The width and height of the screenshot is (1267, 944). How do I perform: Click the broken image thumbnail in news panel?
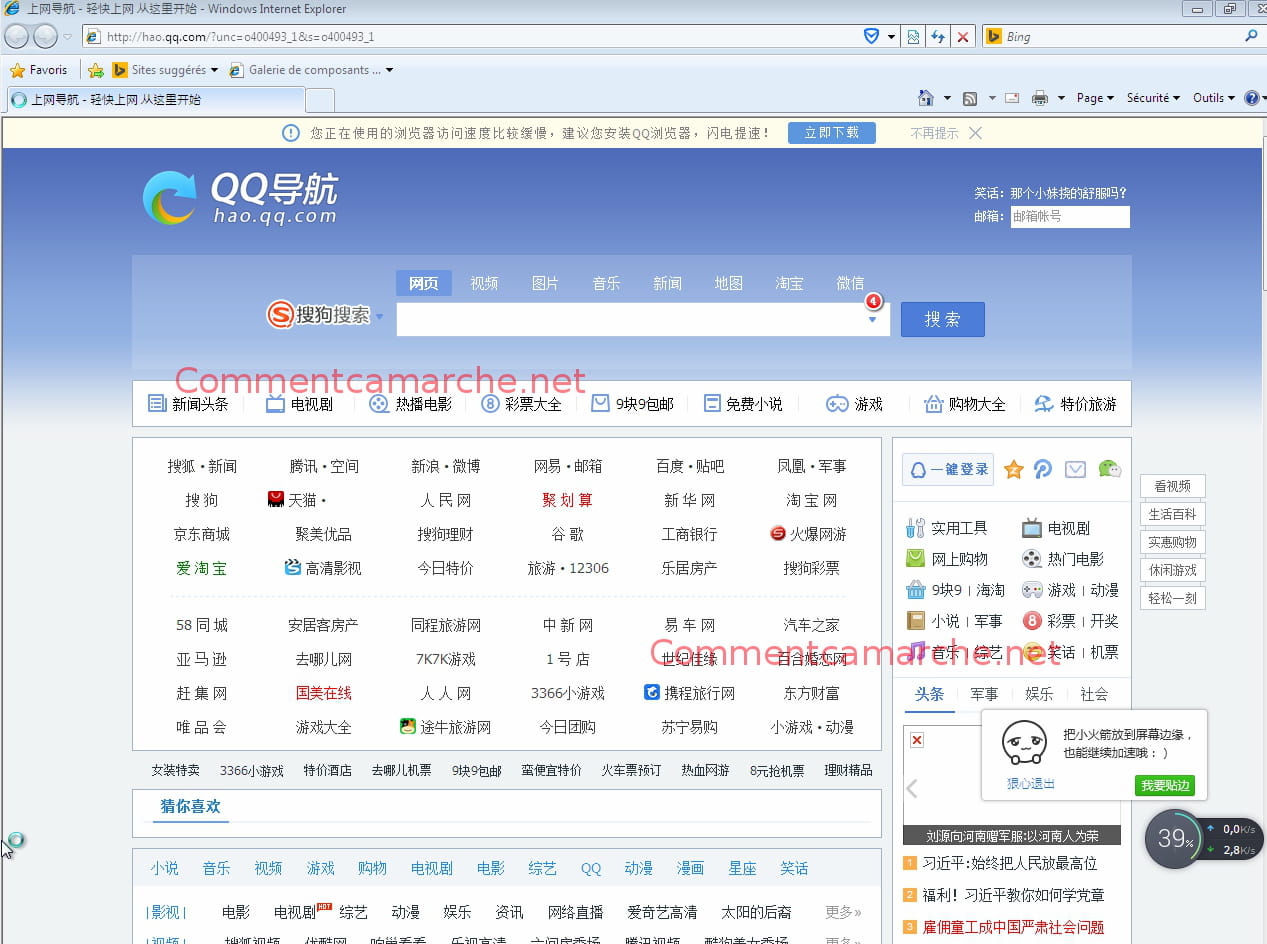coord(917,740)
